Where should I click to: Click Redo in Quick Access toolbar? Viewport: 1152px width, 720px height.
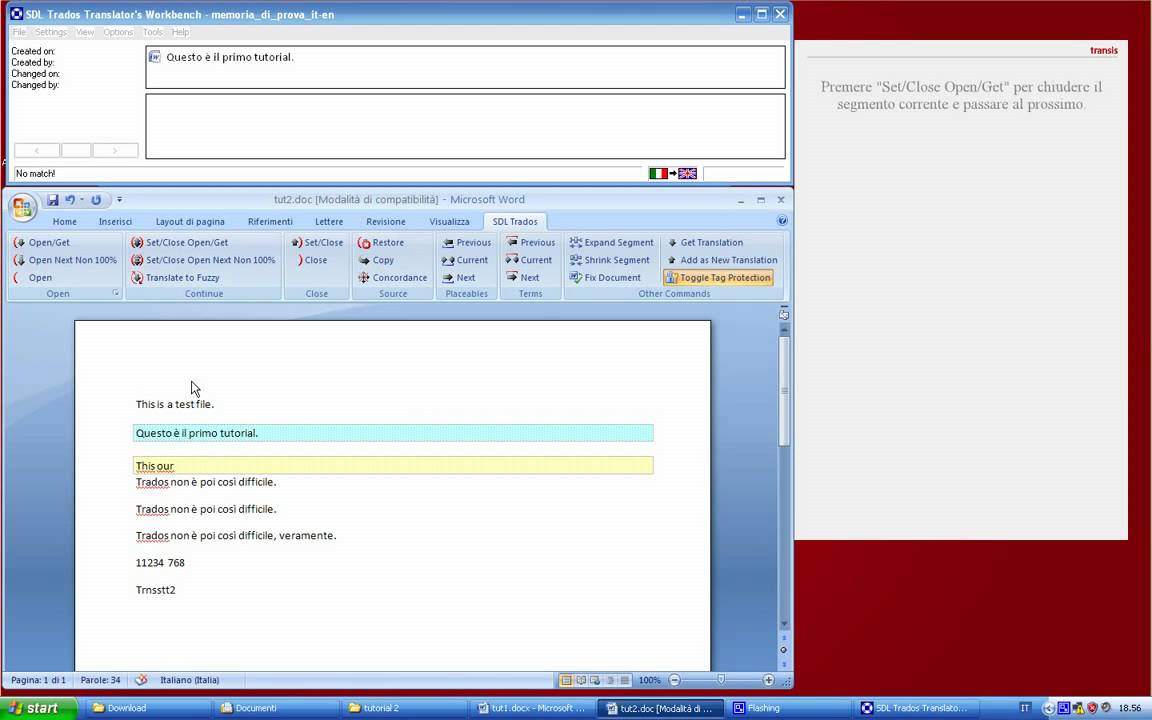[x=96, y=200]
